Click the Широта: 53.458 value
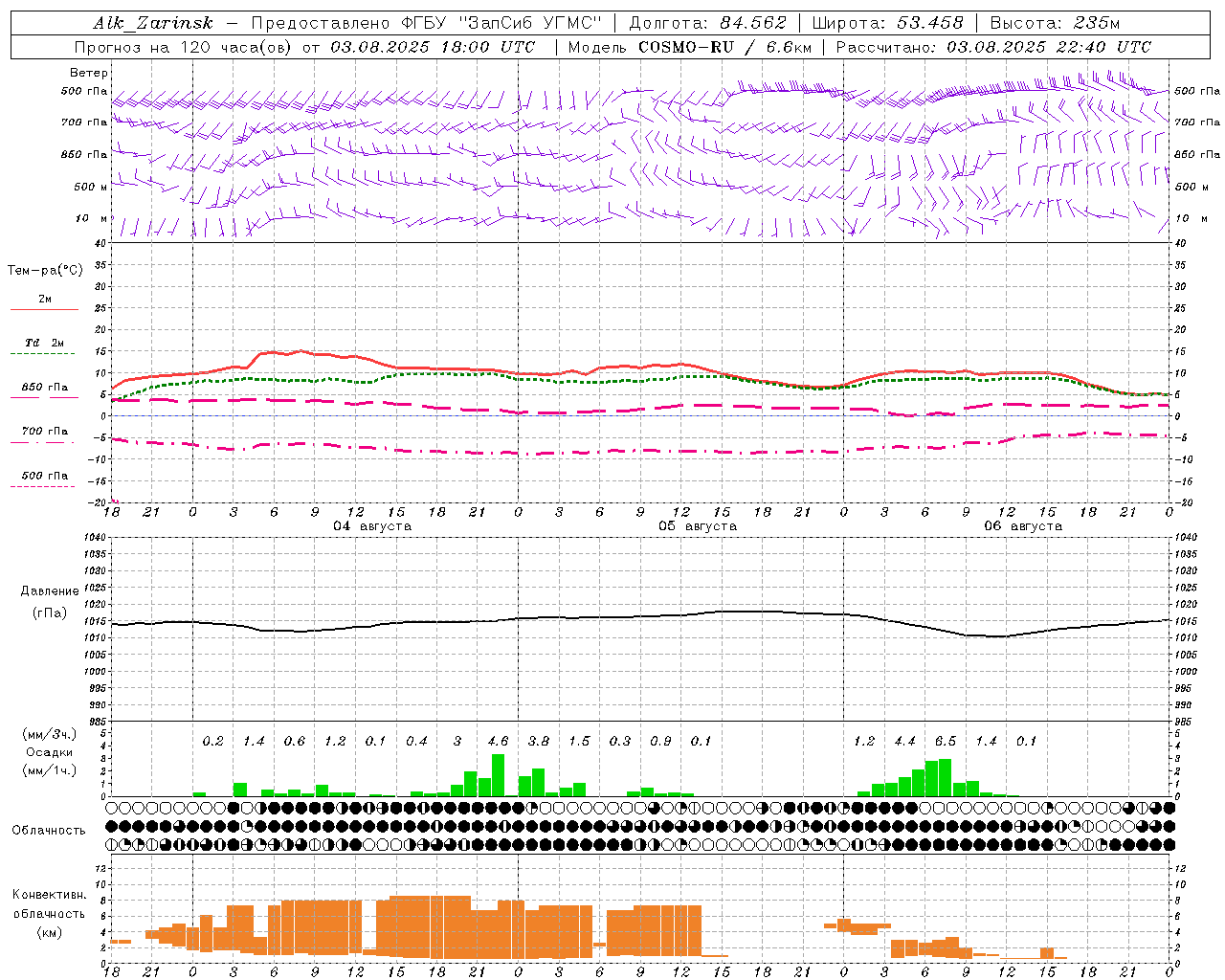 887,23
